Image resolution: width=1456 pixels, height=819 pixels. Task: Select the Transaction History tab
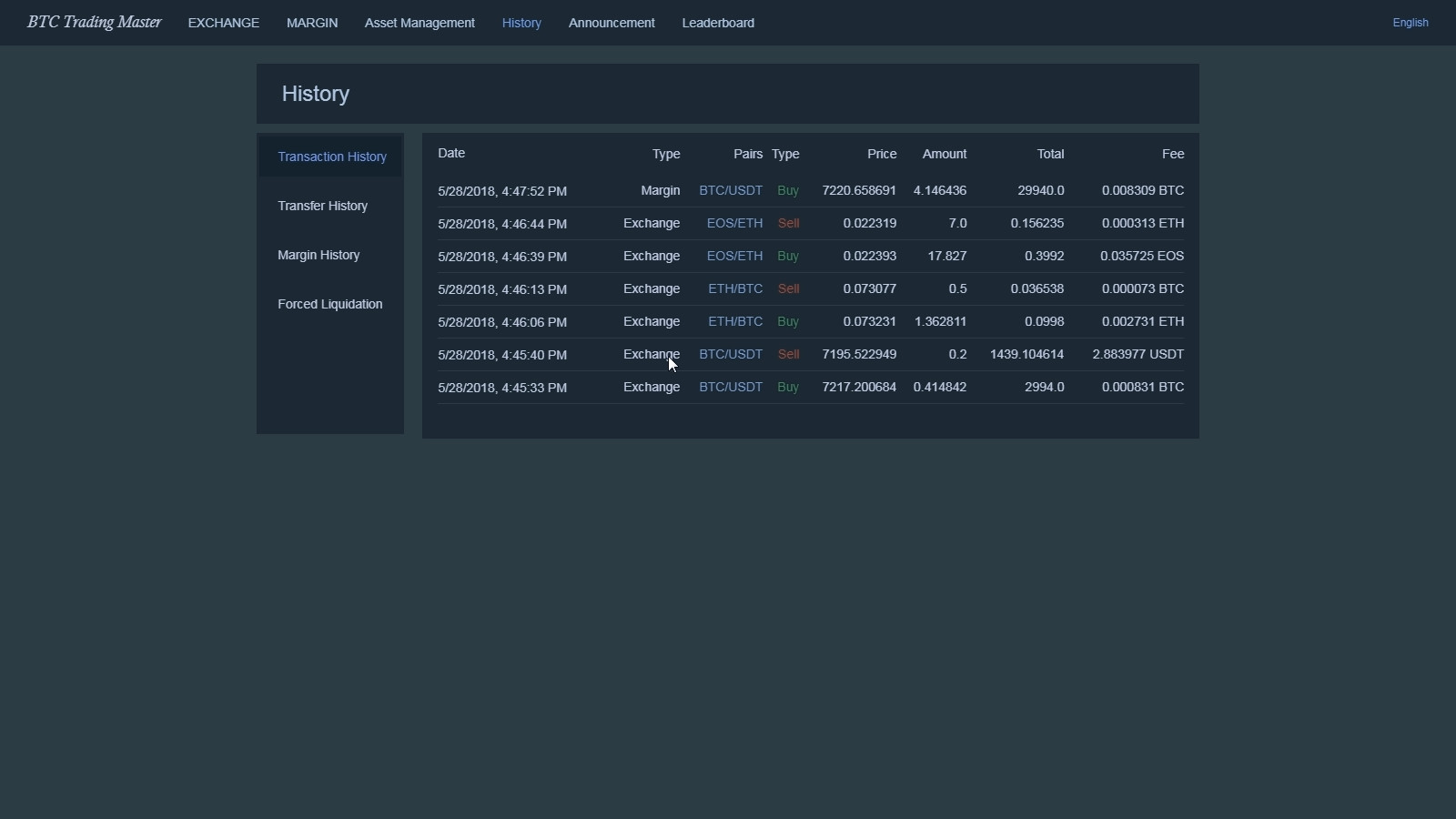[x=332, y=157]
